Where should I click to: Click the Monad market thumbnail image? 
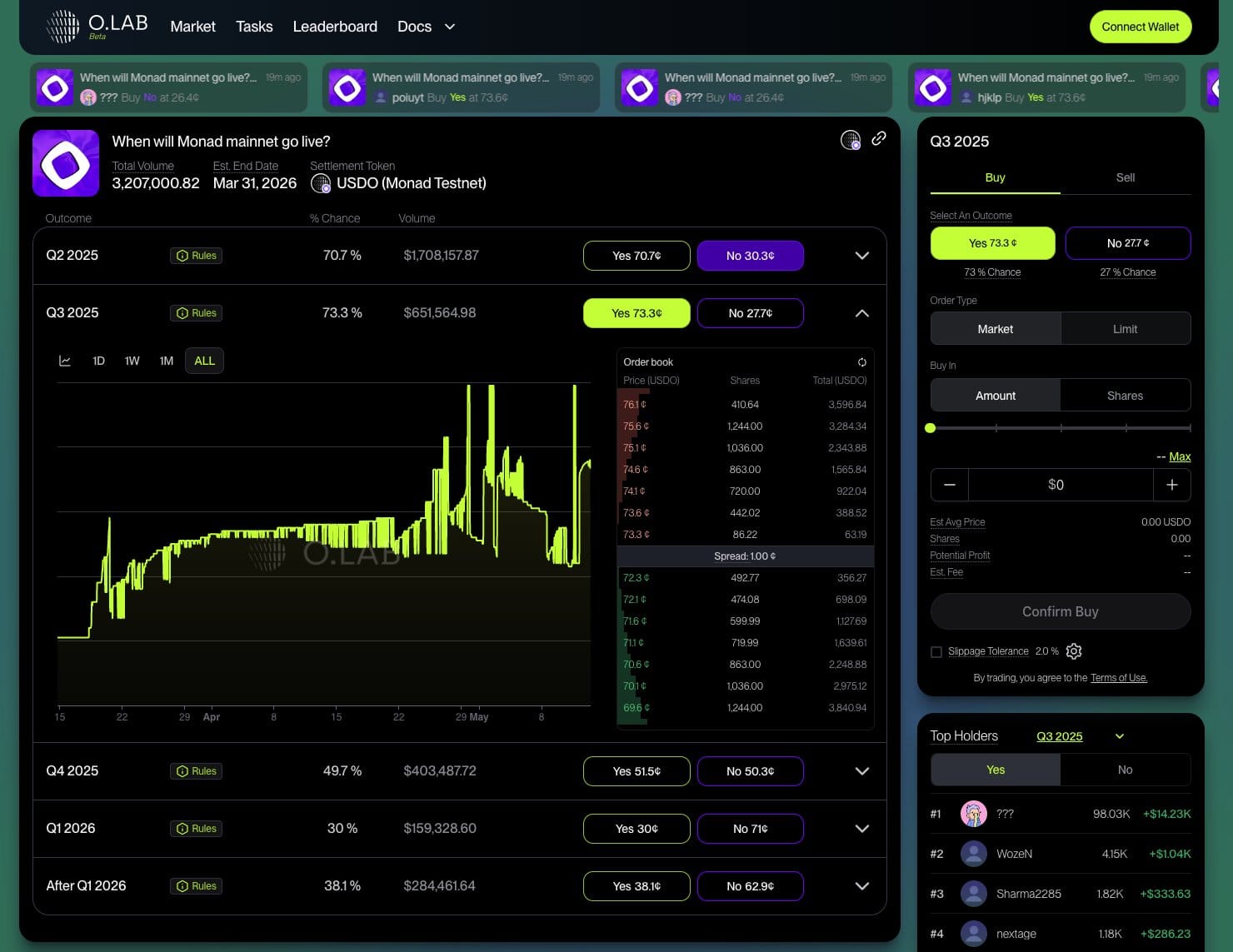click(66, 163)
